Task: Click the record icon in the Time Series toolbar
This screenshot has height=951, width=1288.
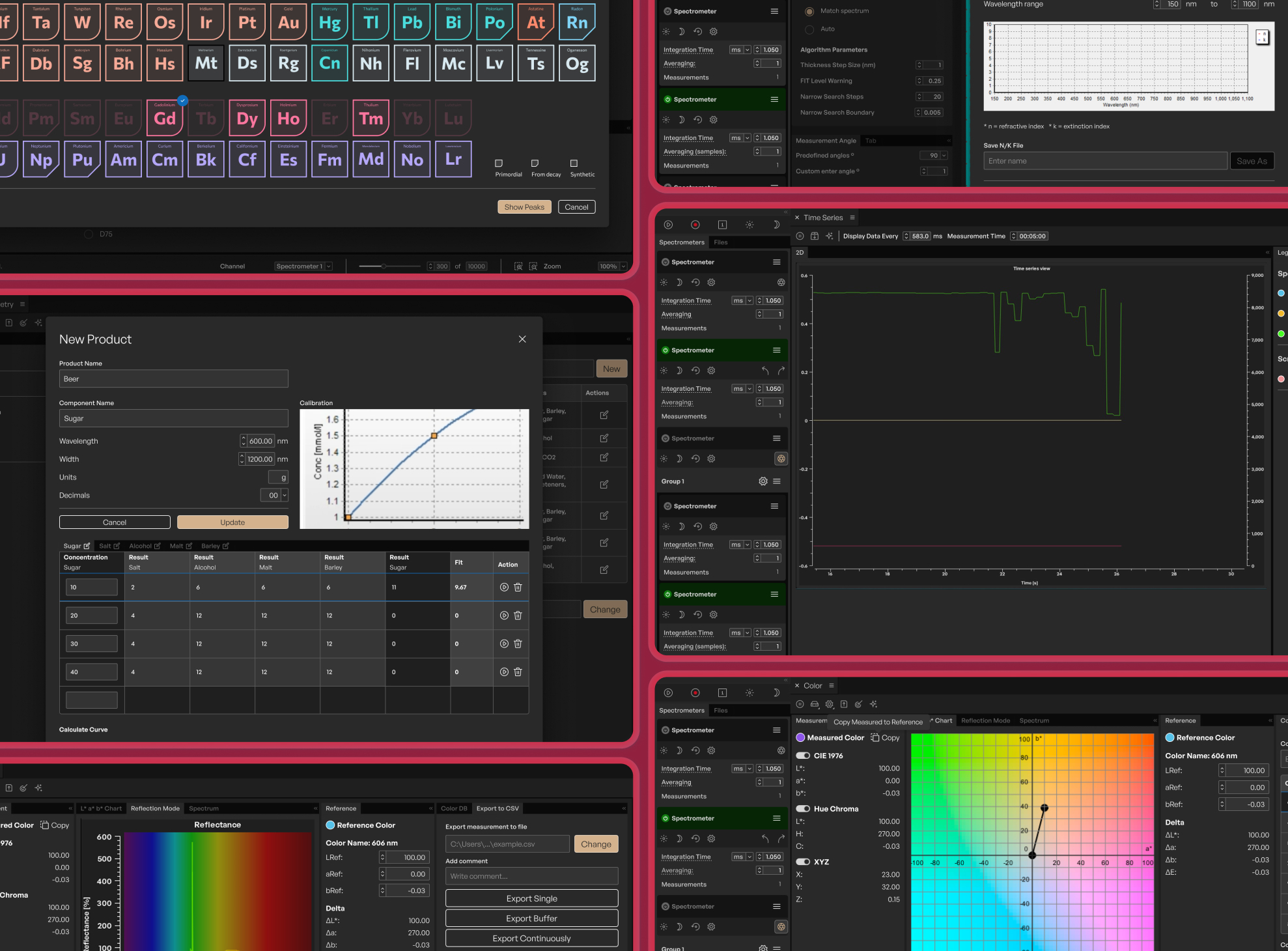Action: [695, 225]
